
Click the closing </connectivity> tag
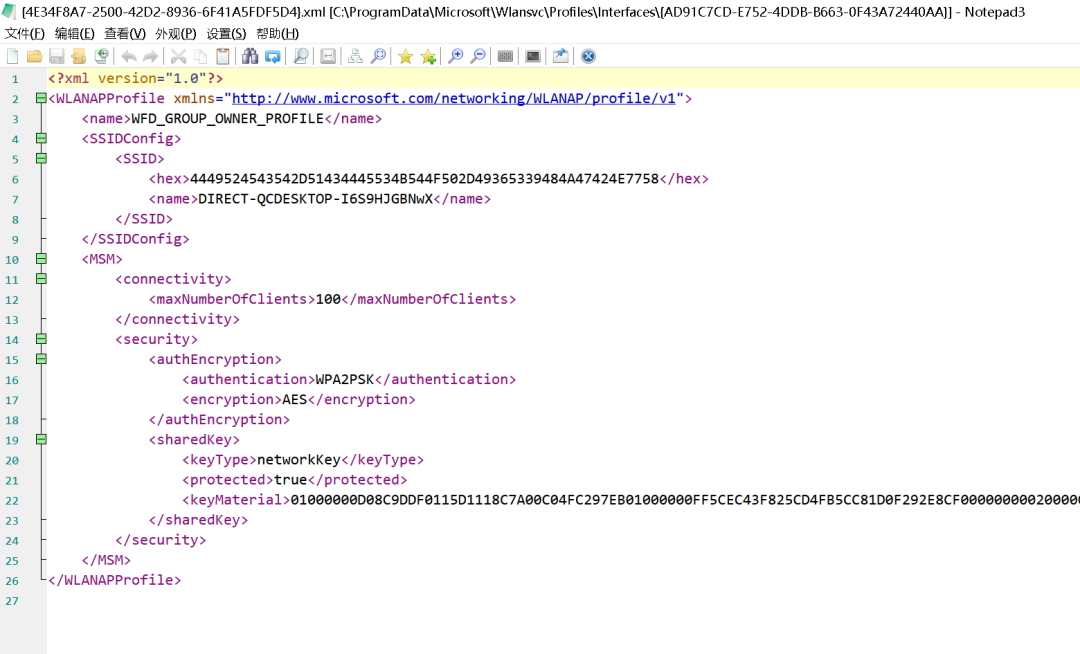pyautogui.click(x=178, y=319)
